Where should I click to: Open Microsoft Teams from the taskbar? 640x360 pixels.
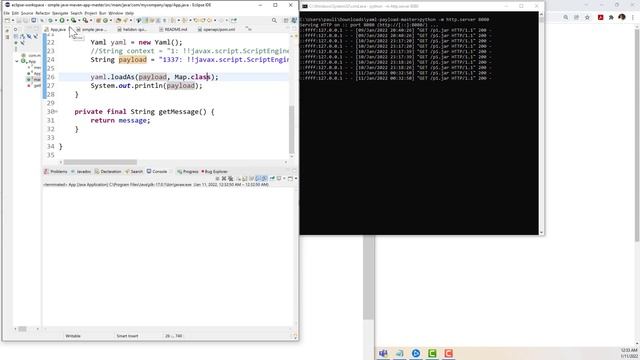(x=383, y=353)
